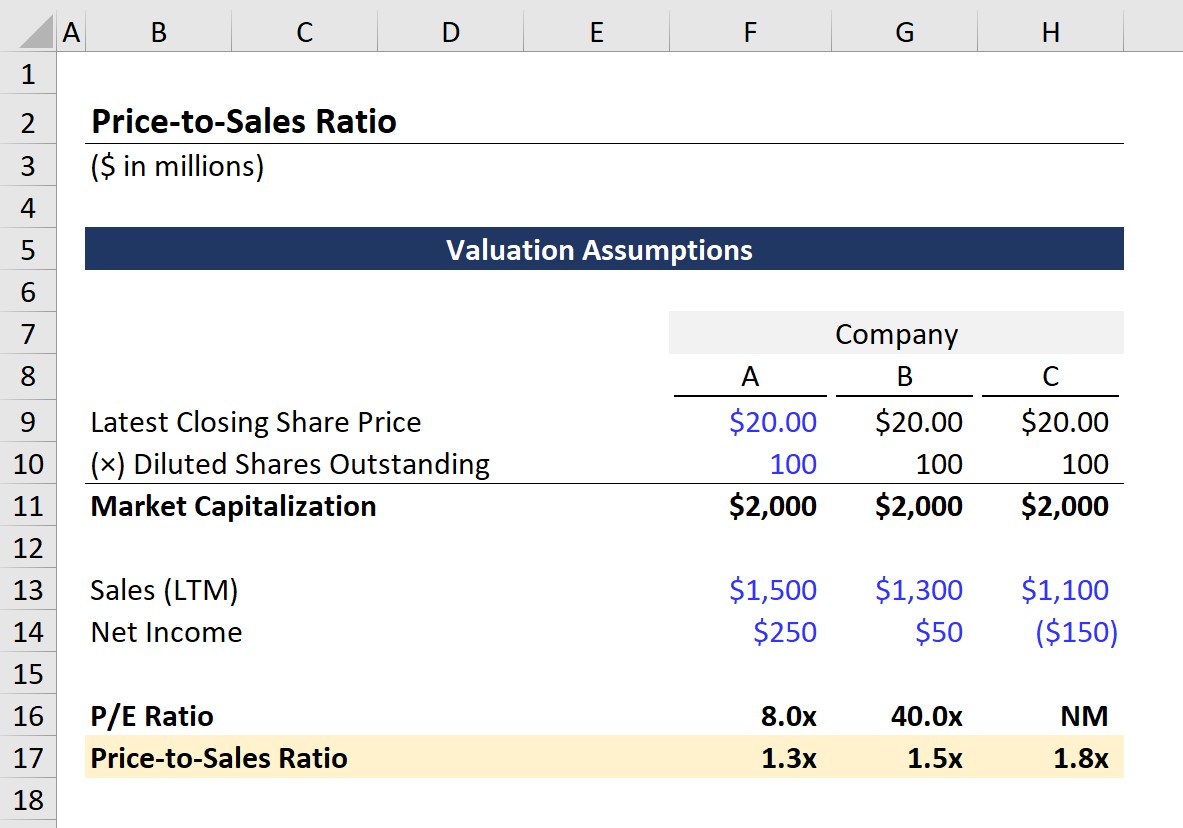This screenshot has width=1183, height=828.
Task: Click Company A's Sales (LTM) value $1,500
Action: coord(773,590)
